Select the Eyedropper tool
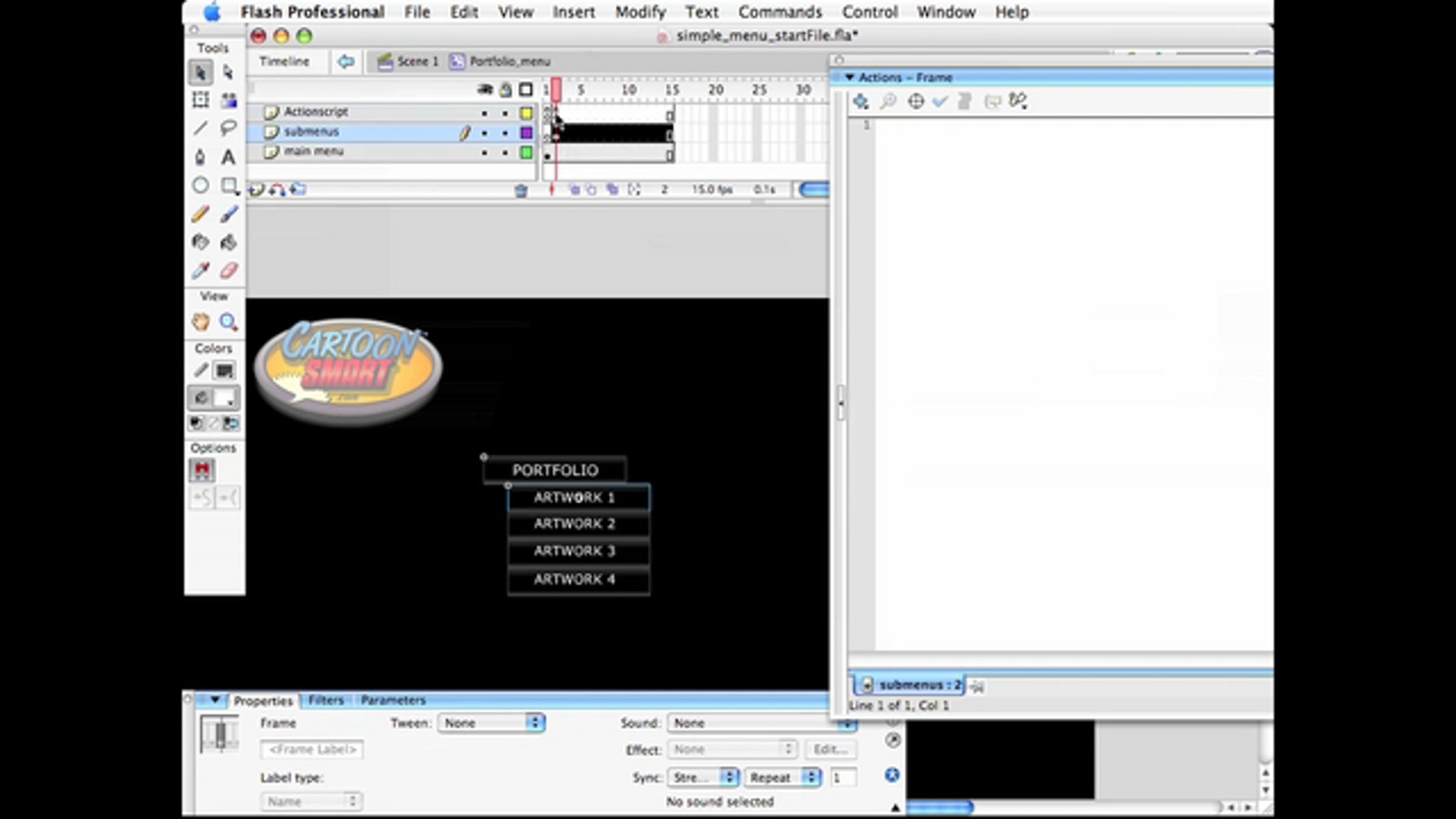The height and width of the screenshot is (819, 1456). (x=200, y=271)
